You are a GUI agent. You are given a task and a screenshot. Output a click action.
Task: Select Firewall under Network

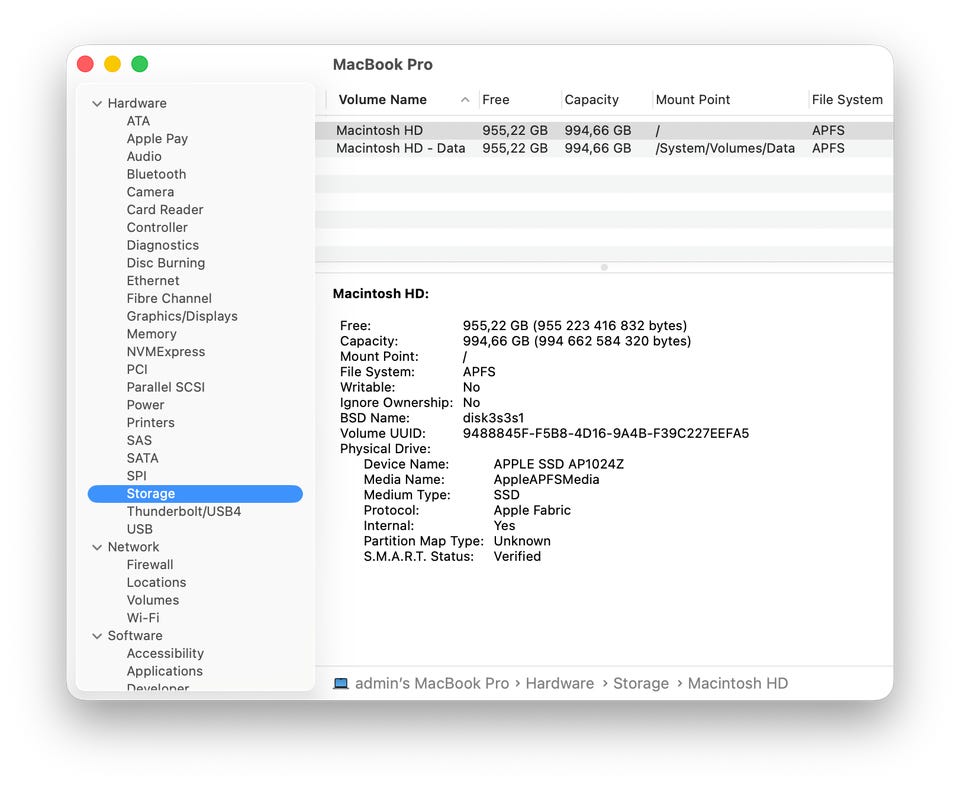(x=150, y=565)
